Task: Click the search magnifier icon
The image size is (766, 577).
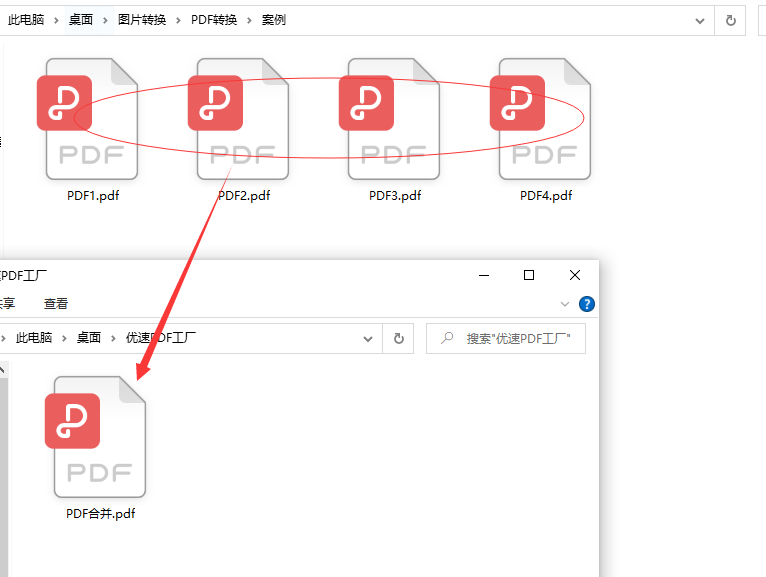Action: click(x=447, y=338)
